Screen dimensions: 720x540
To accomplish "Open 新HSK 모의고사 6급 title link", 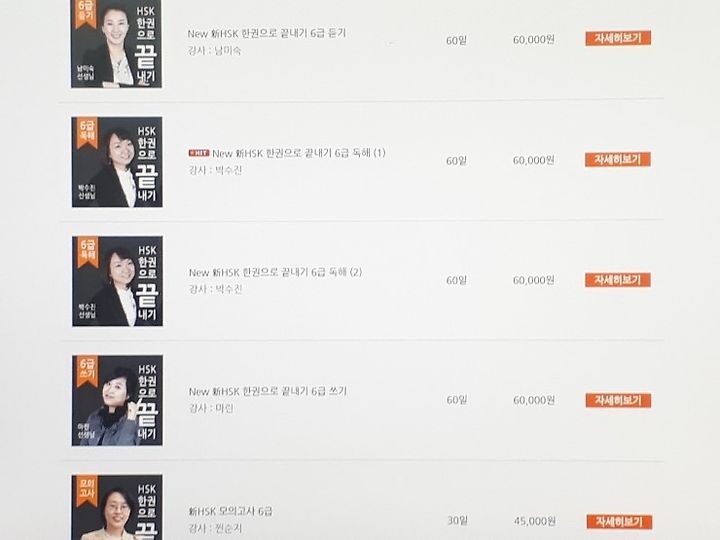I will [231, 511].
